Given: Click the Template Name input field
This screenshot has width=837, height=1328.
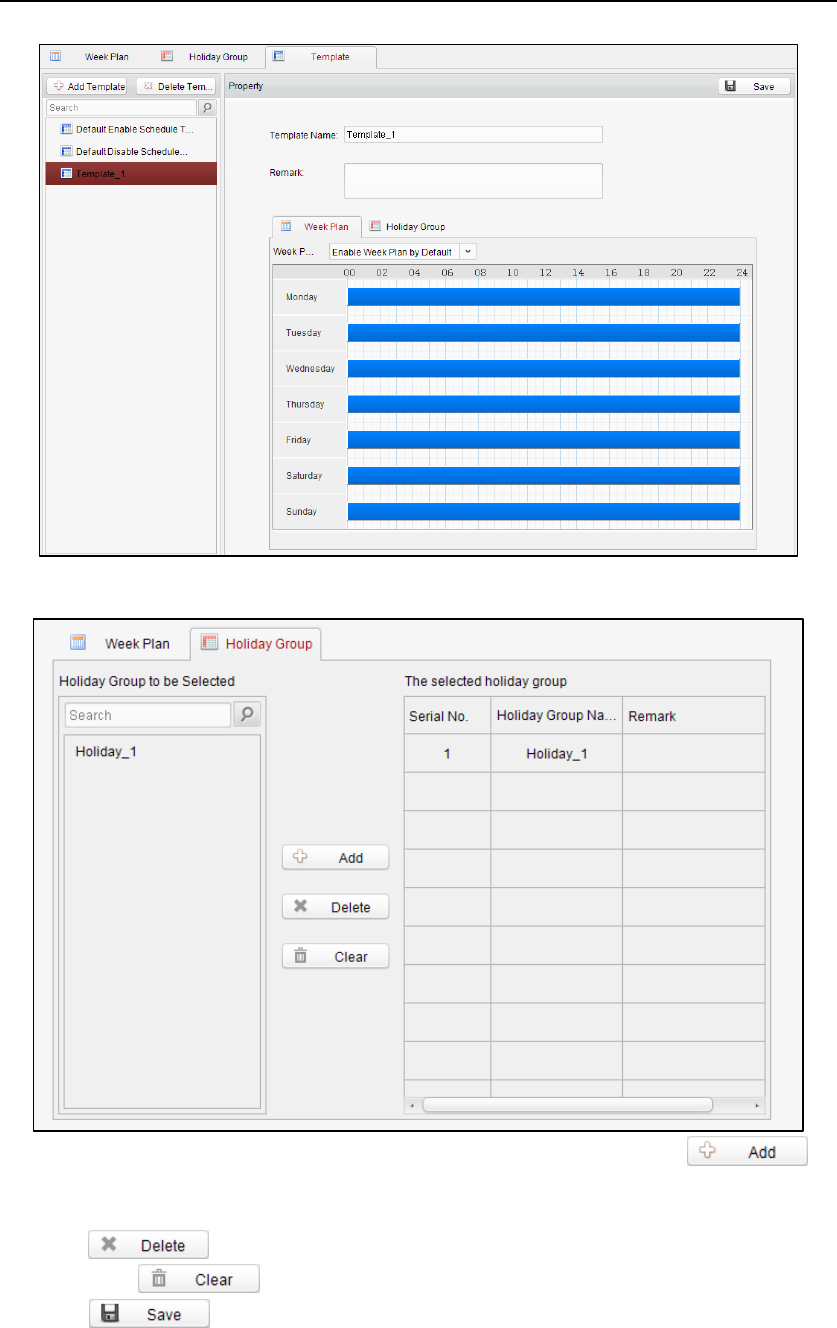Looking at the screenshot, I should click(x=473, y=134).
